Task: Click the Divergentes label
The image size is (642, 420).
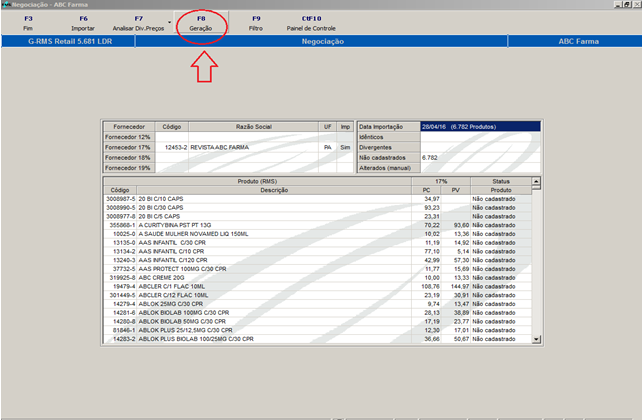Action: click(x=389, y=147)
